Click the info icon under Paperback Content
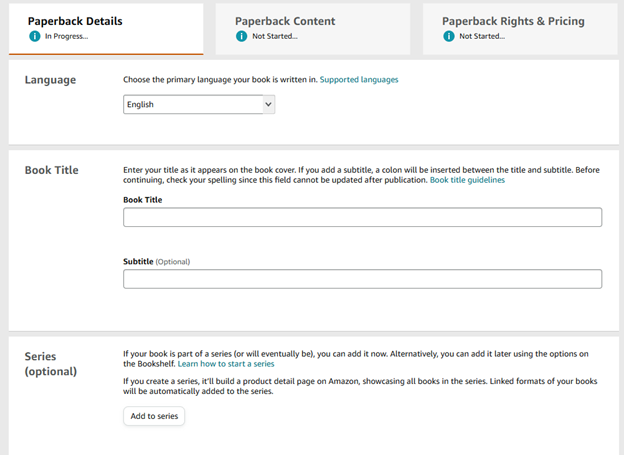 (241, 36)
